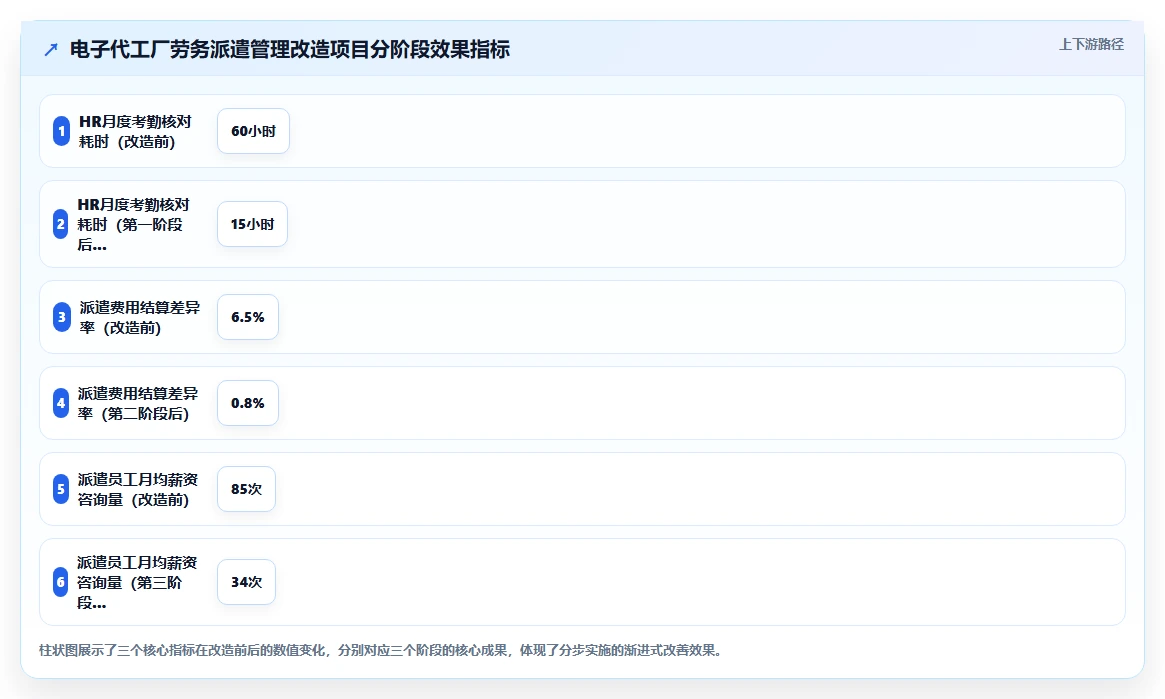Click number badge 3 for 派遣费用结算差异率（改造前）
Screen dimensions: 1165x699
[x=62, y=317]
